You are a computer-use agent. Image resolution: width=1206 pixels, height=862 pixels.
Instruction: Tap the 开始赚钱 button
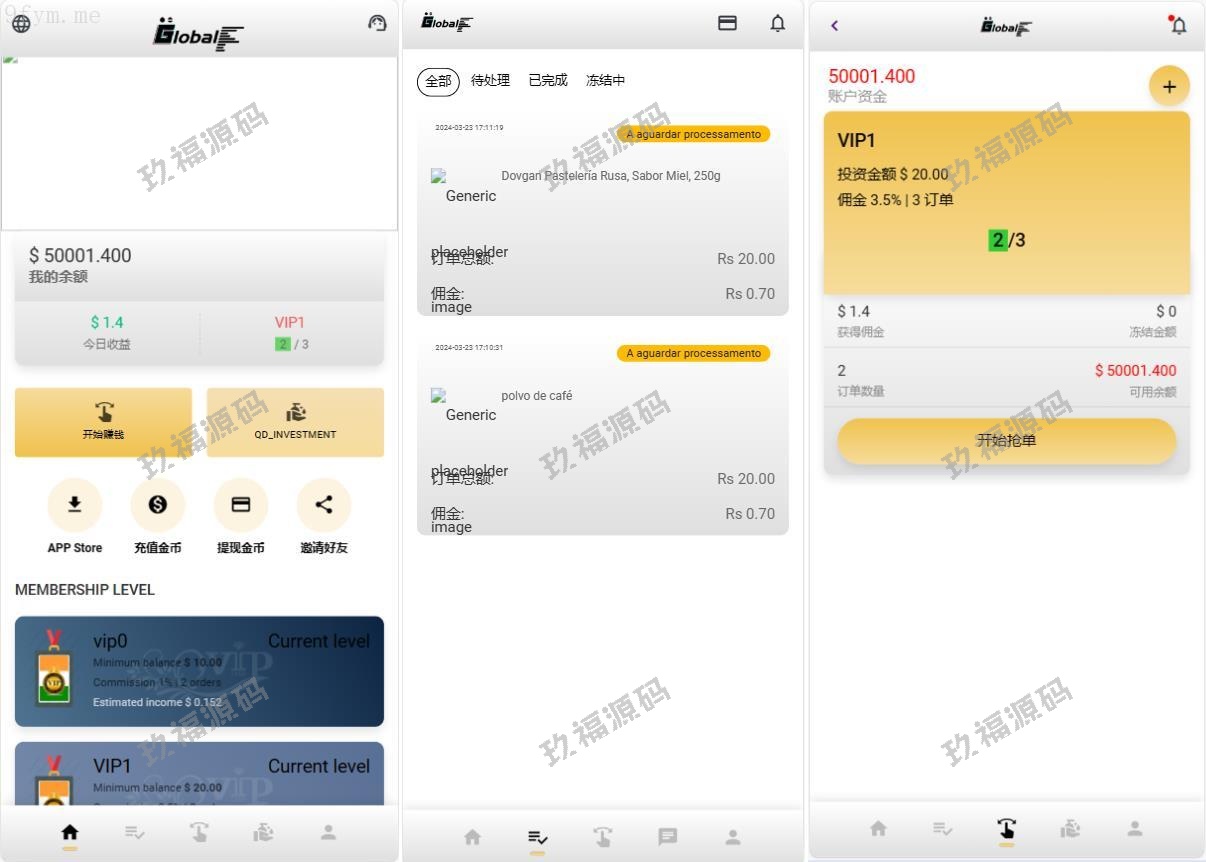[103, 422]
